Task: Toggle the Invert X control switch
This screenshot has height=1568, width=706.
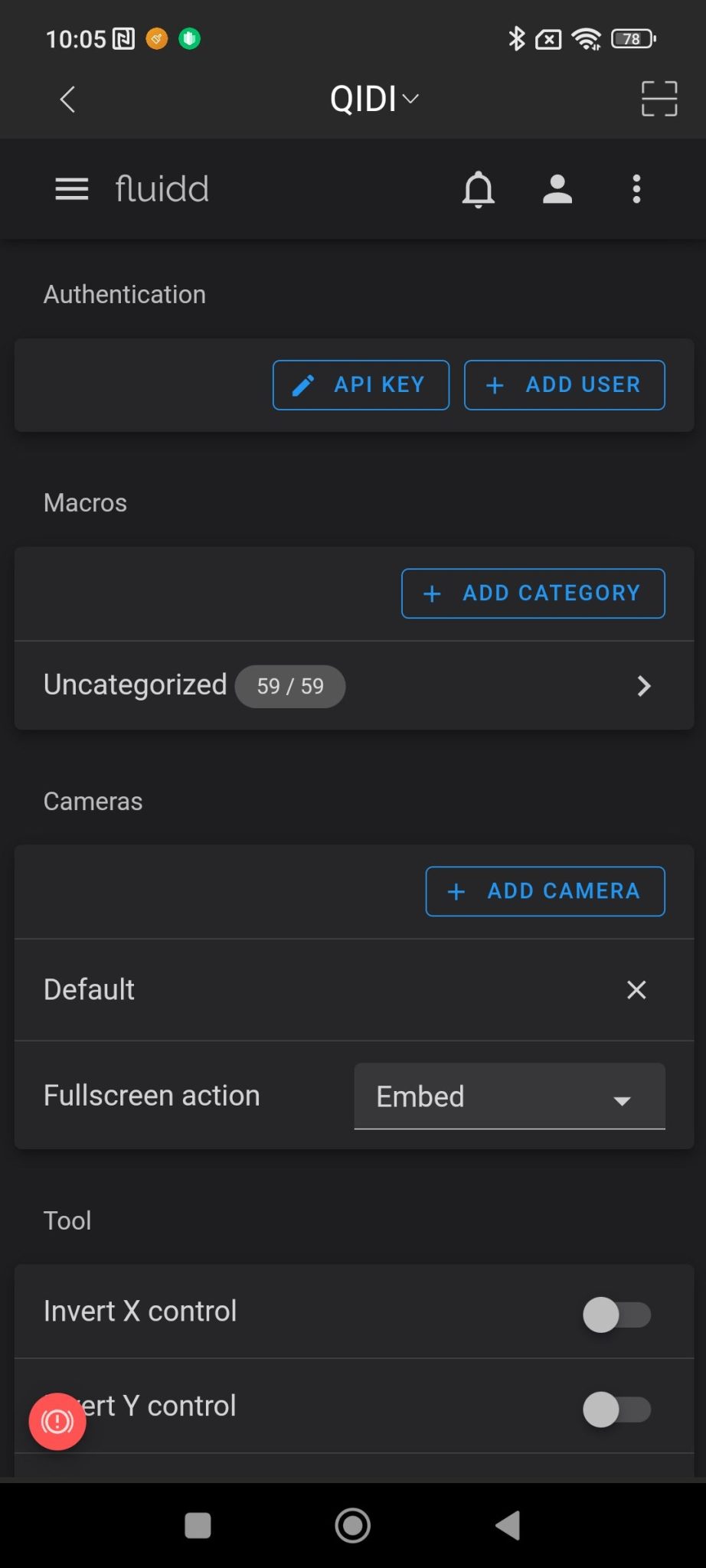Action: point(616,1315)
